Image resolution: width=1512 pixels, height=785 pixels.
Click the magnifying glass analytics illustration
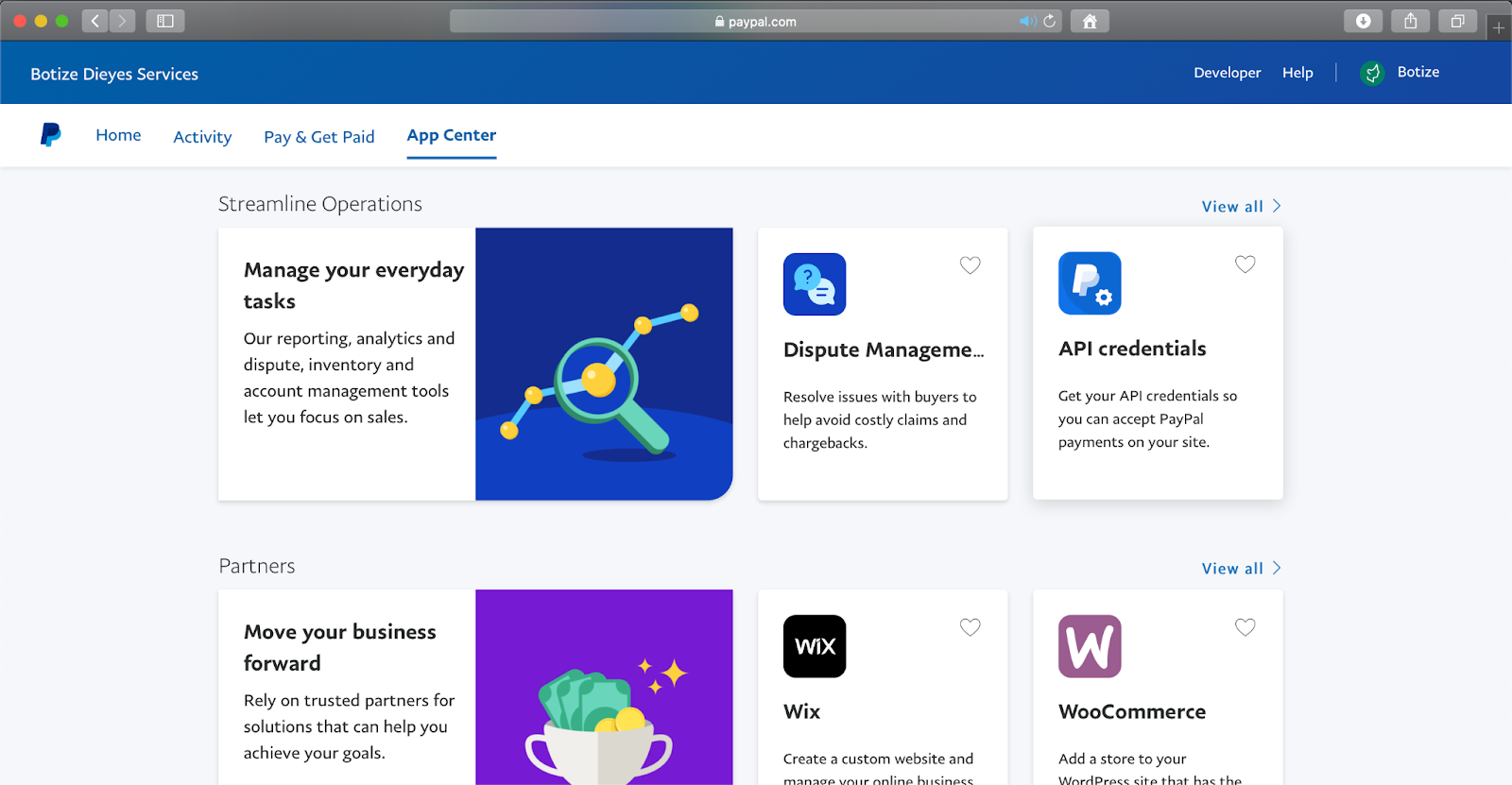pos(604,364)
